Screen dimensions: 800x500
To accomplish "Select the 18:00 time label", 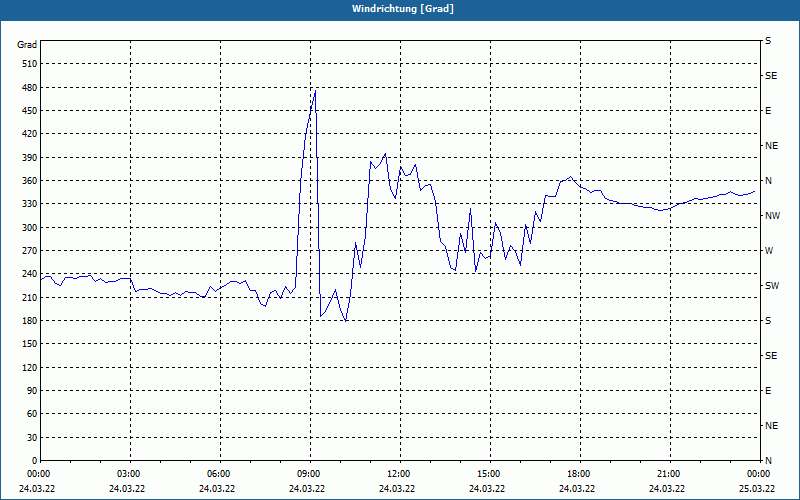I will pyautogui.click(x=579, y=474).
